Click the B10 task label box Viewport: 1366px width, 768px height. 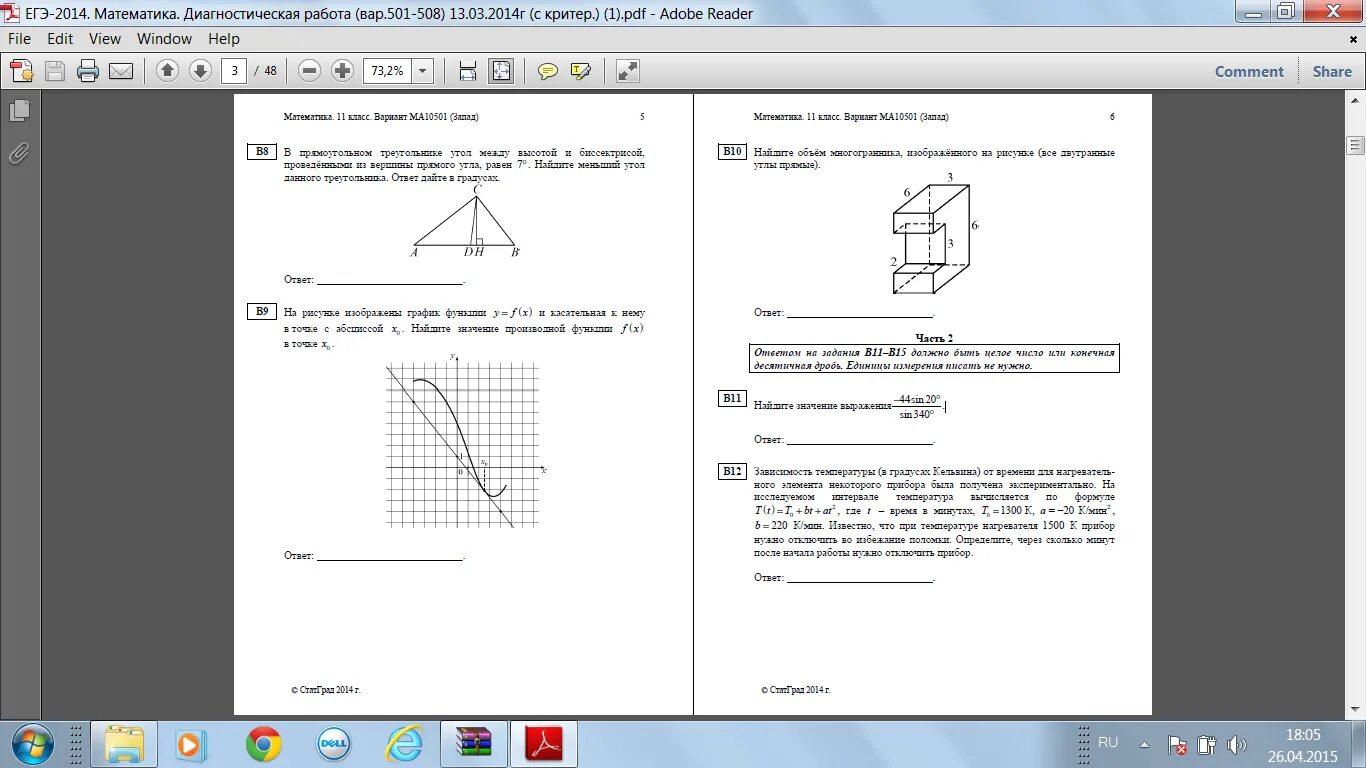[x=732, y=152]
